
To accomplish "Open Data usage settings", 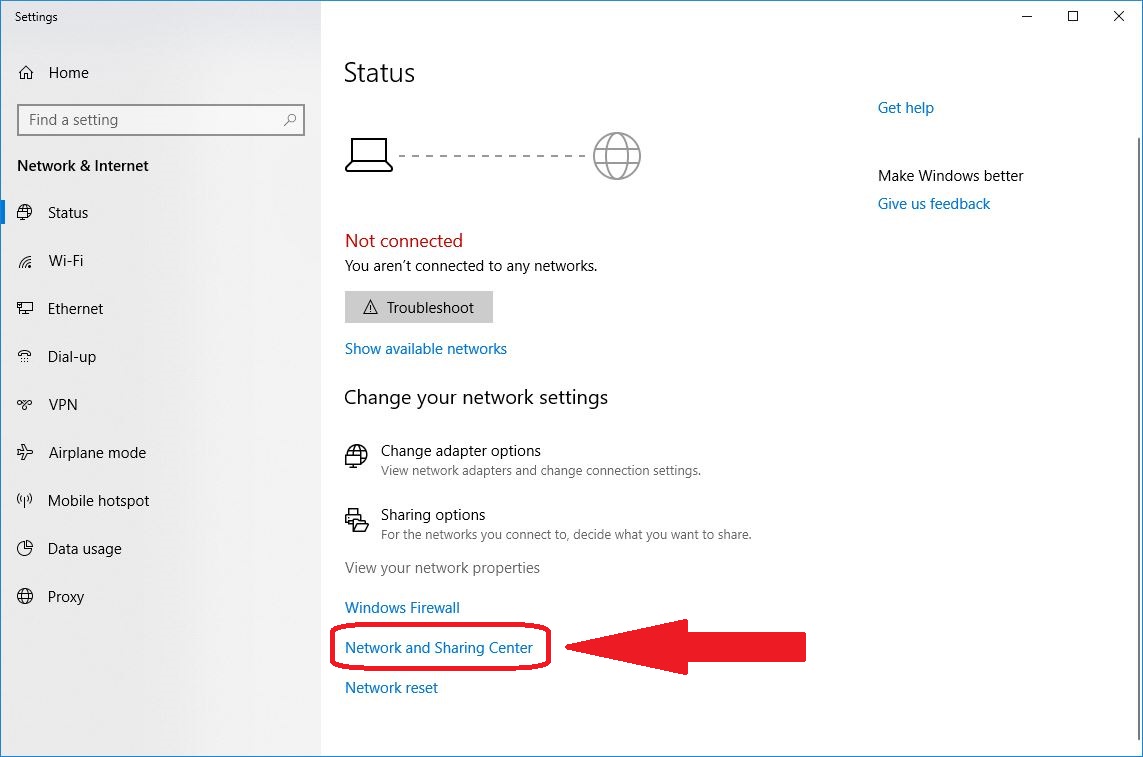I will (x=85, y=549).
